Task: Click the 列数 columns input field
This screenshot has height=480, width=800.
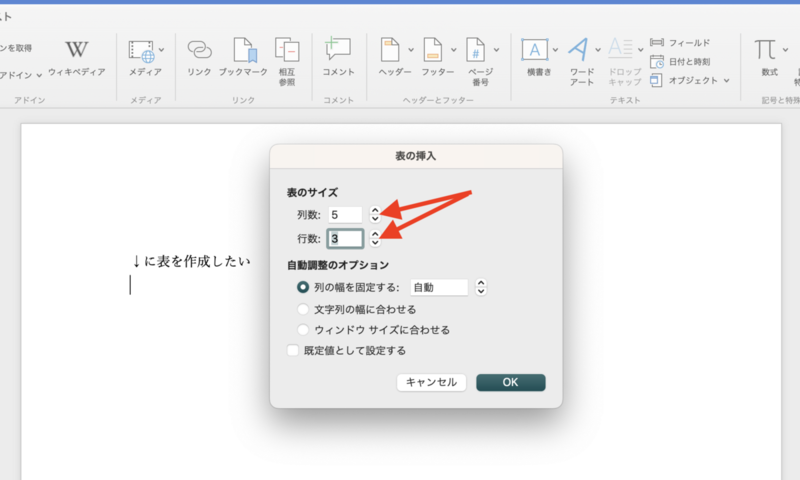Action: (345, 215)
